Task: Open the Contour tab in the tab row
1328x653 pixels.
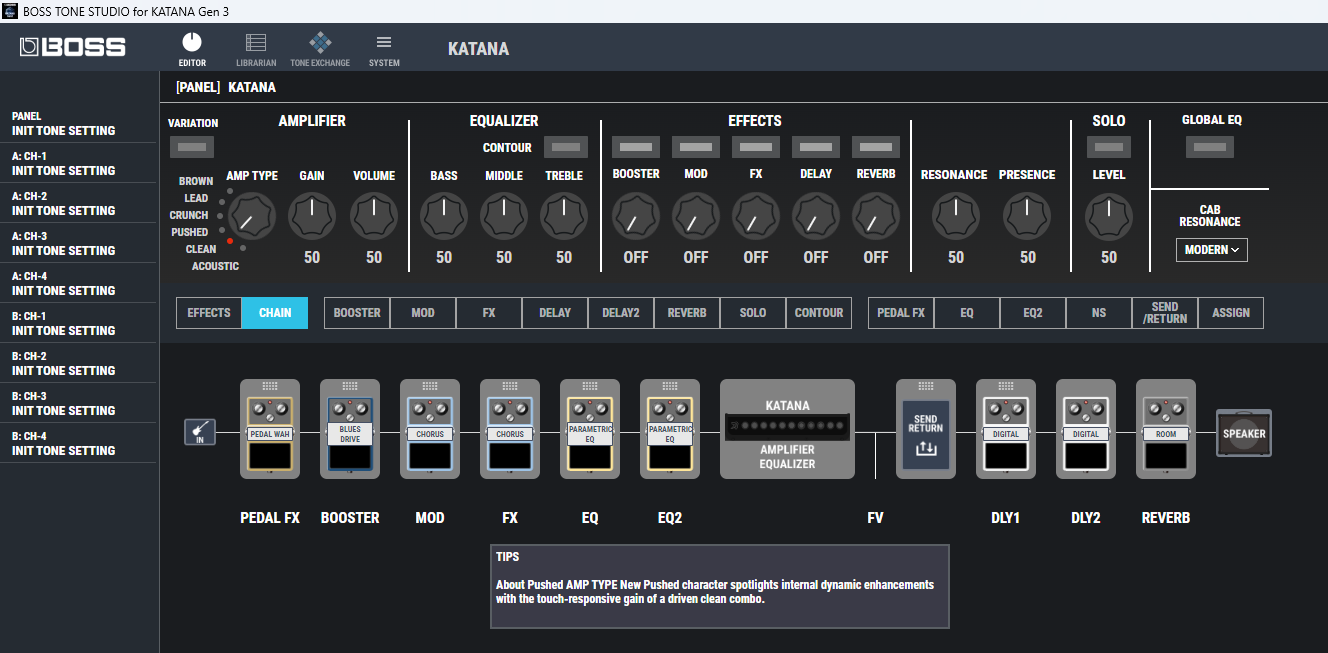Action: [x=819, y=313]
